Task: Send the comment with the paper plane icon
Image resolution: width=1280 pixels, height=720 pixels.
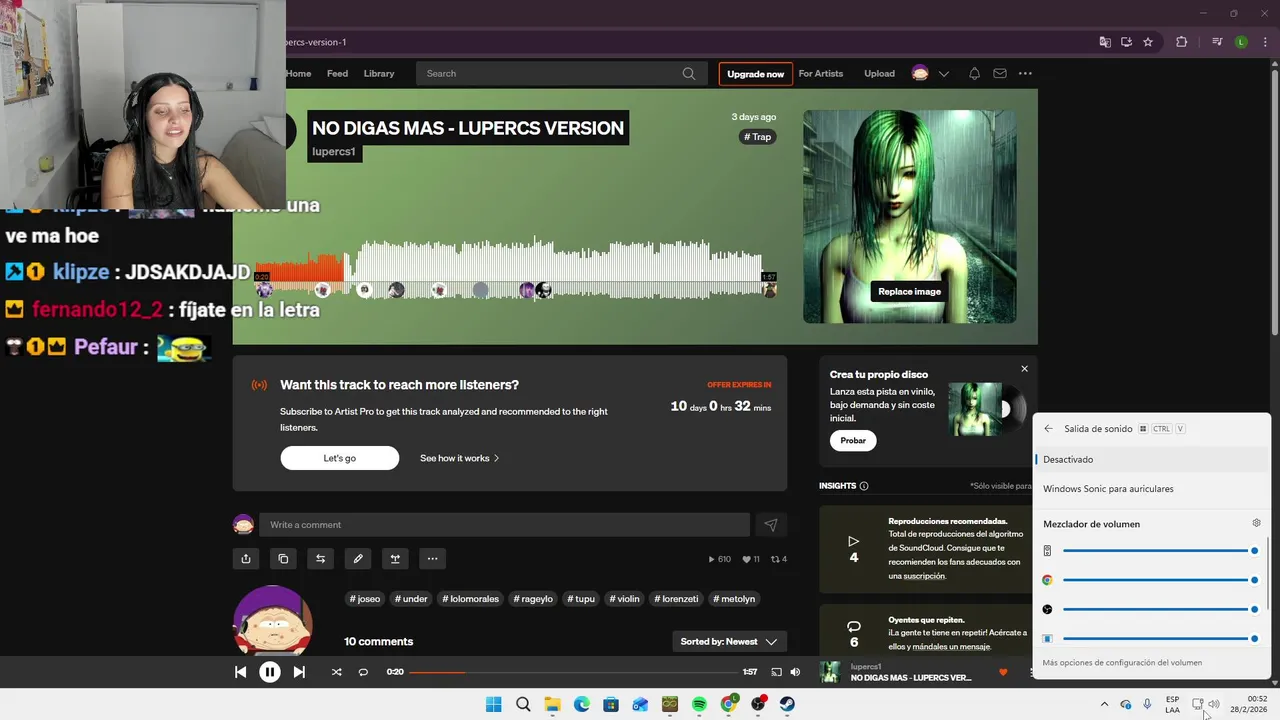Action: pyautogui.click(x=771, y=525)
